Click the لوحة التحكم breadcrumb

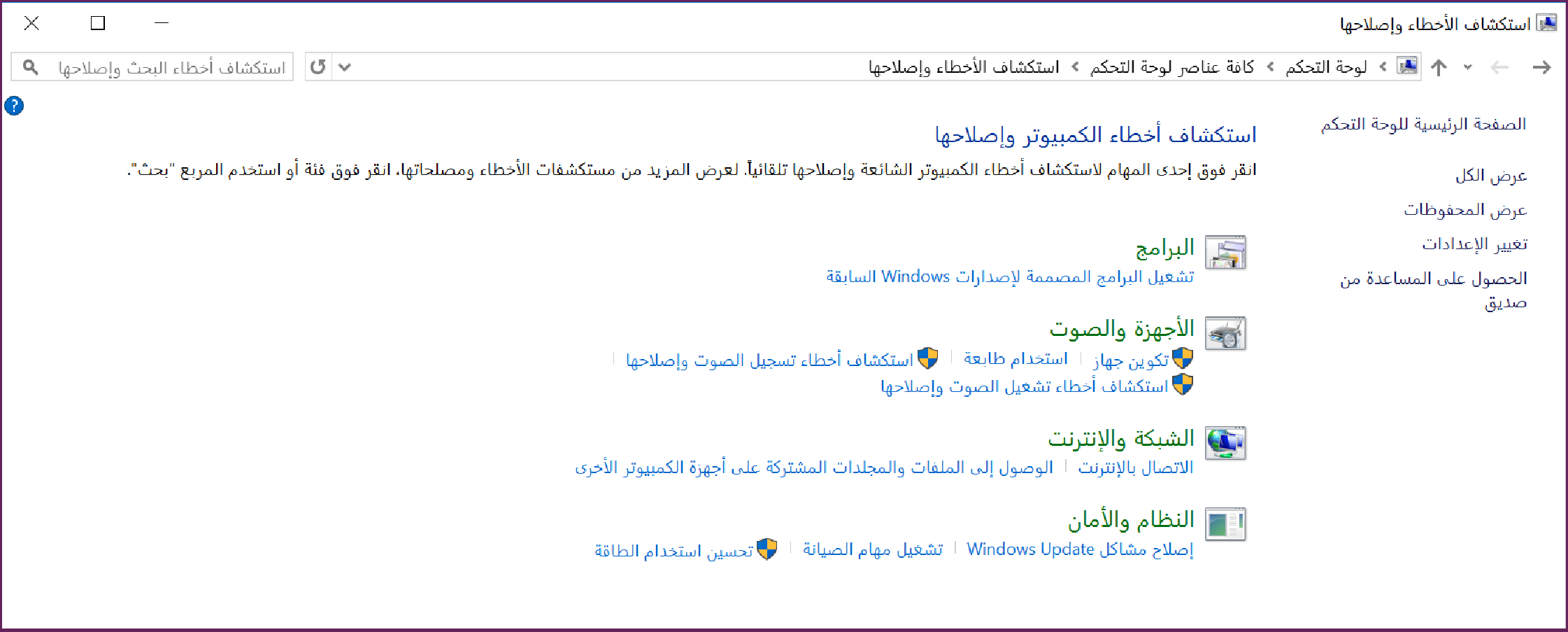[x=1326, y=66]
